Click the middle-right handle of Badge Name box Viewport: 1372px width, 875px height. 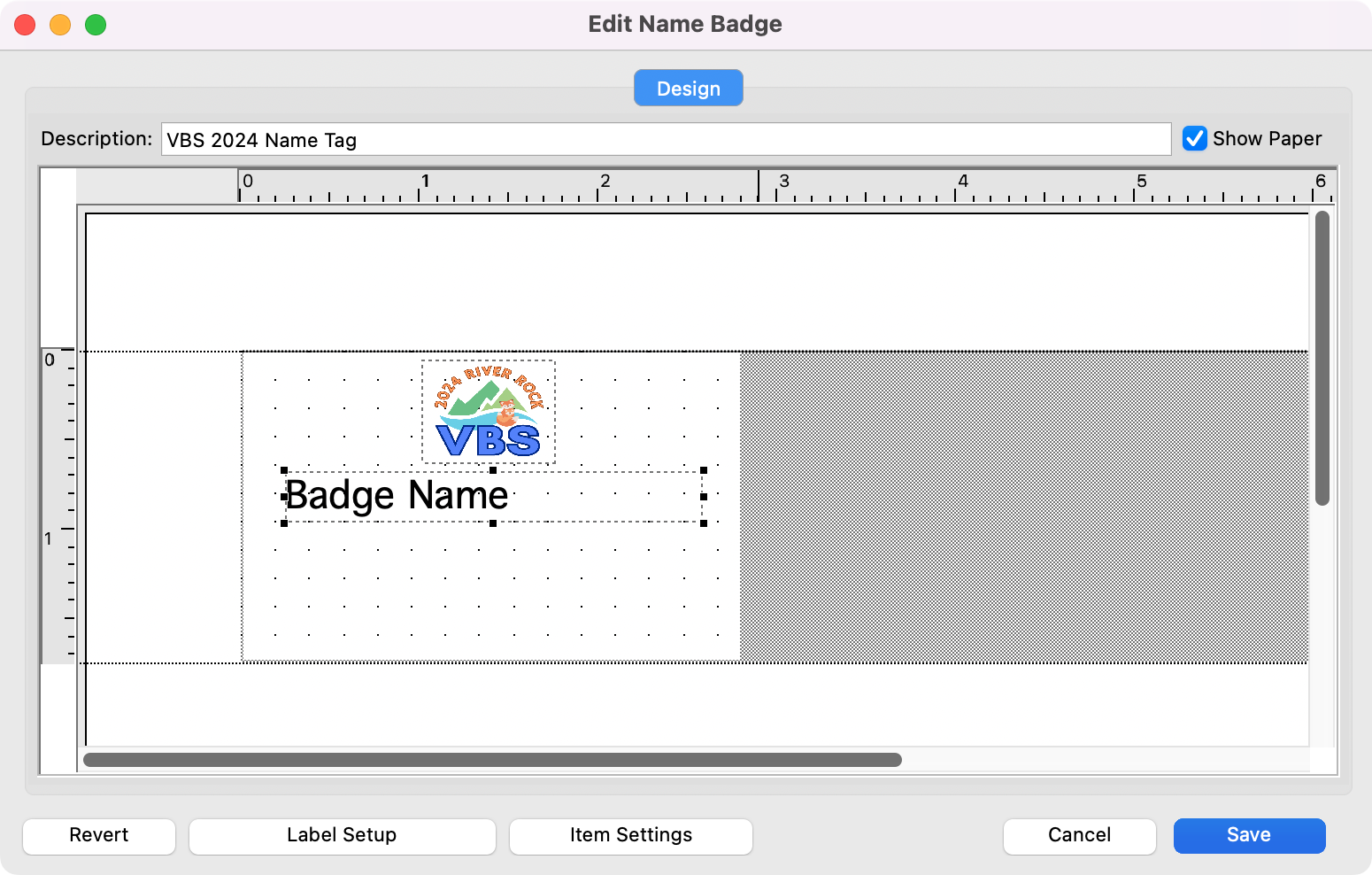pyautogui.click(x=704, y=497)
